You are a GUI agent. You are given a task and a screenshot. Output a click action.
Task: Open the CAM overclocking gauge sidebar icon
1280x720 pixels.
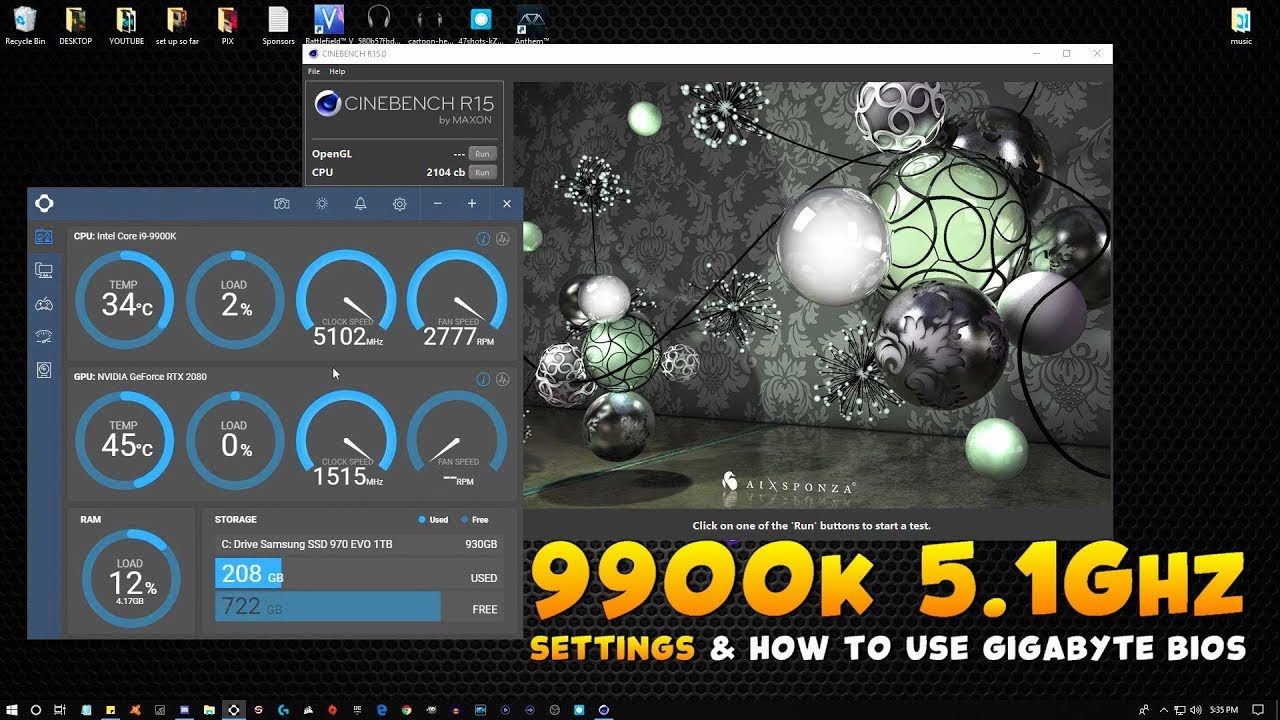43,337
